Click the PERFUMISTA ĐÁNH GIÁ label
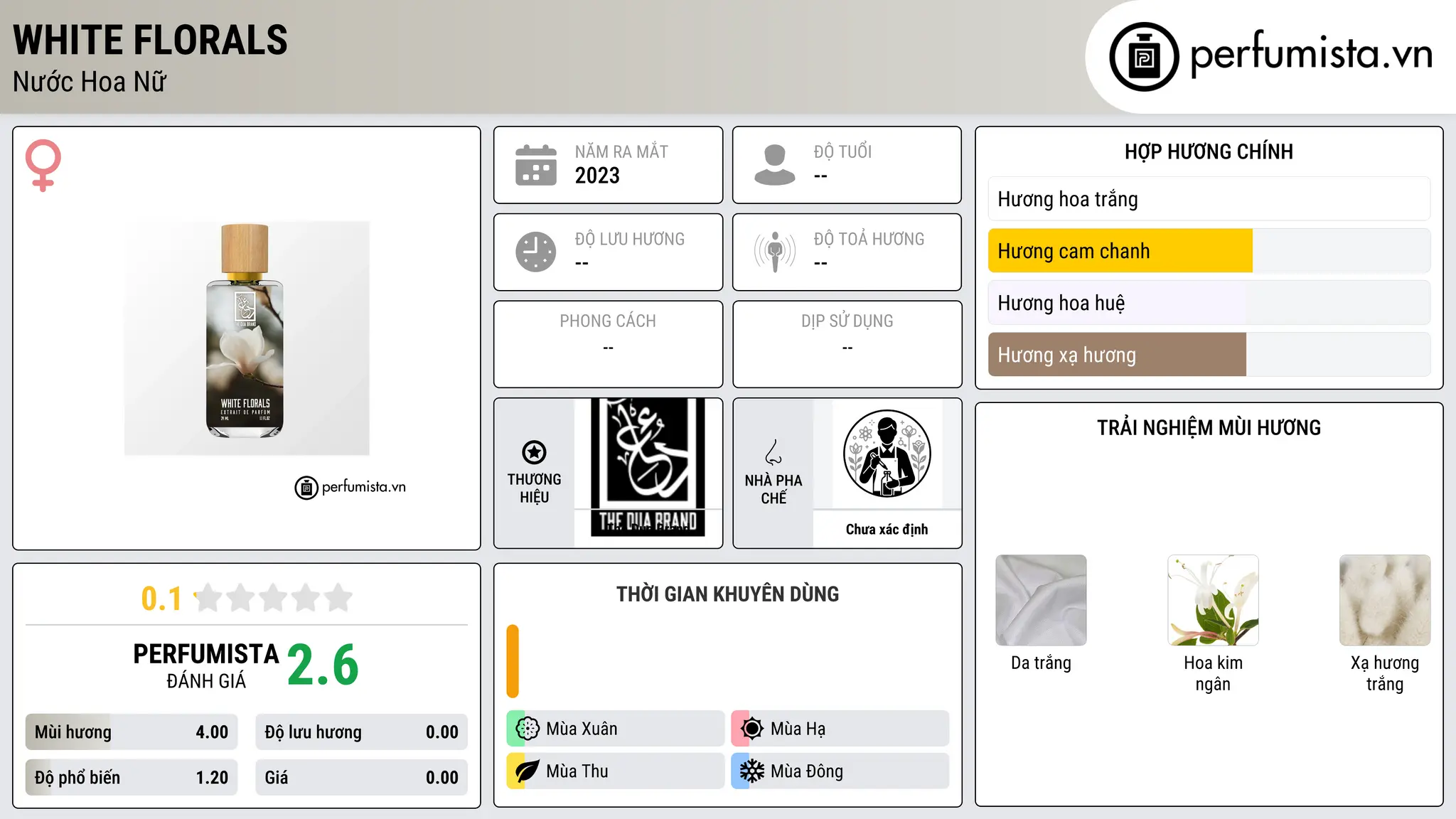Image resolution: width=1456 pixels, height=819 pixels. click(x=206, y=665)
